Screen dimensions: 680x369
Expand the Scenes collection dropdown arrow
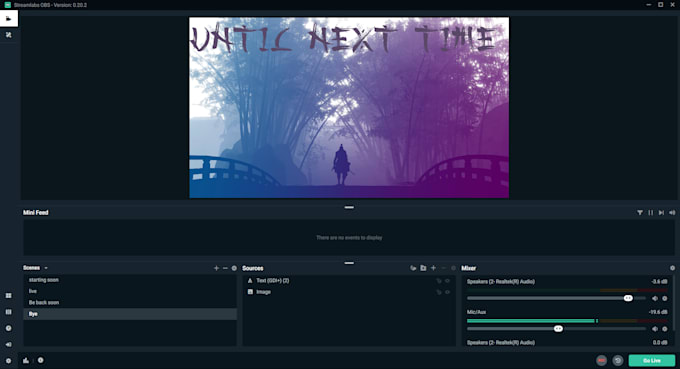tap(46, 268)
